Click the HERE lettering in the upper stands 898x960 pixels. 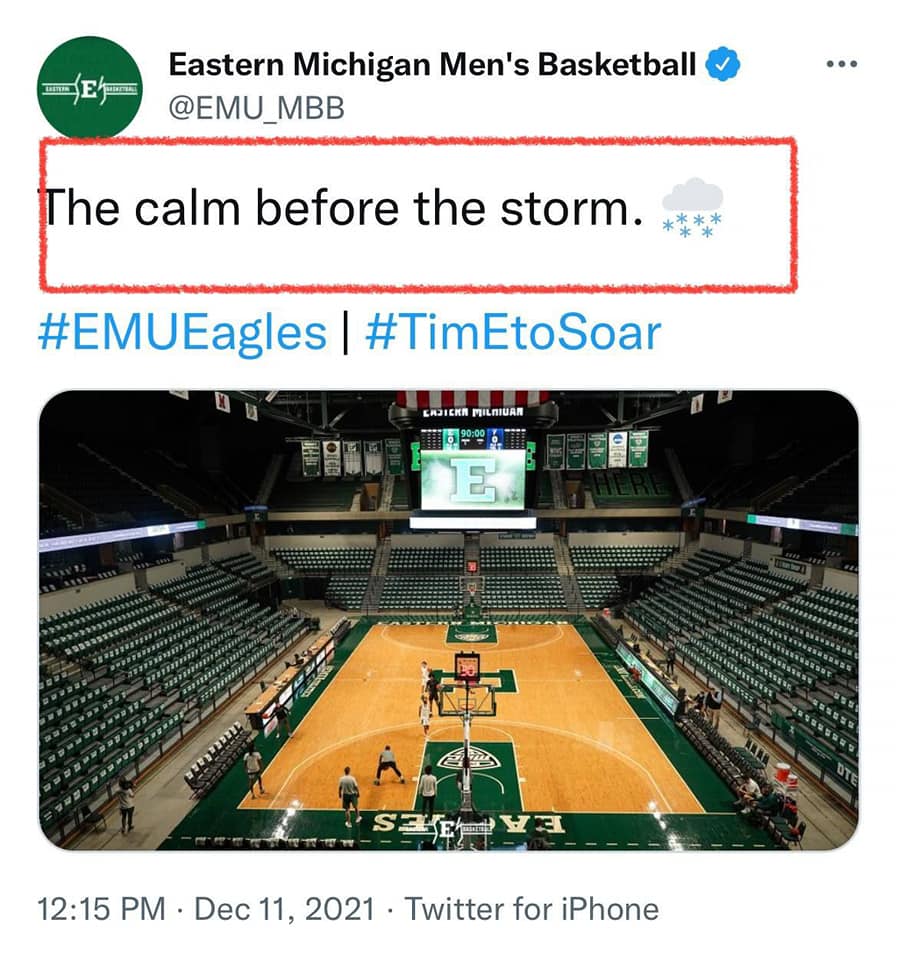click(x=629, y=485)
